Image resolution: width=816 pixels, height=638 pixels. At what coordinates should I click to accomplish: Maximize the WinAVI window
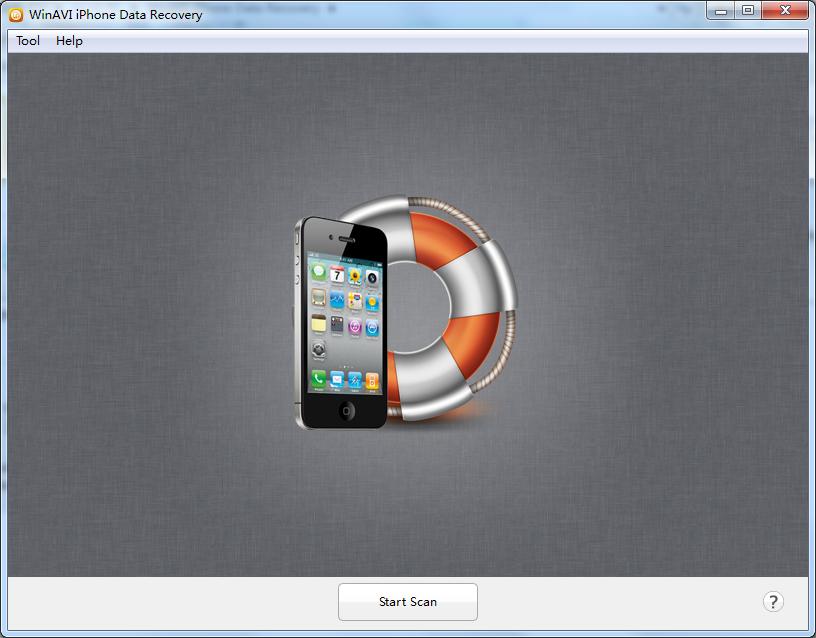tap(748, 10)
